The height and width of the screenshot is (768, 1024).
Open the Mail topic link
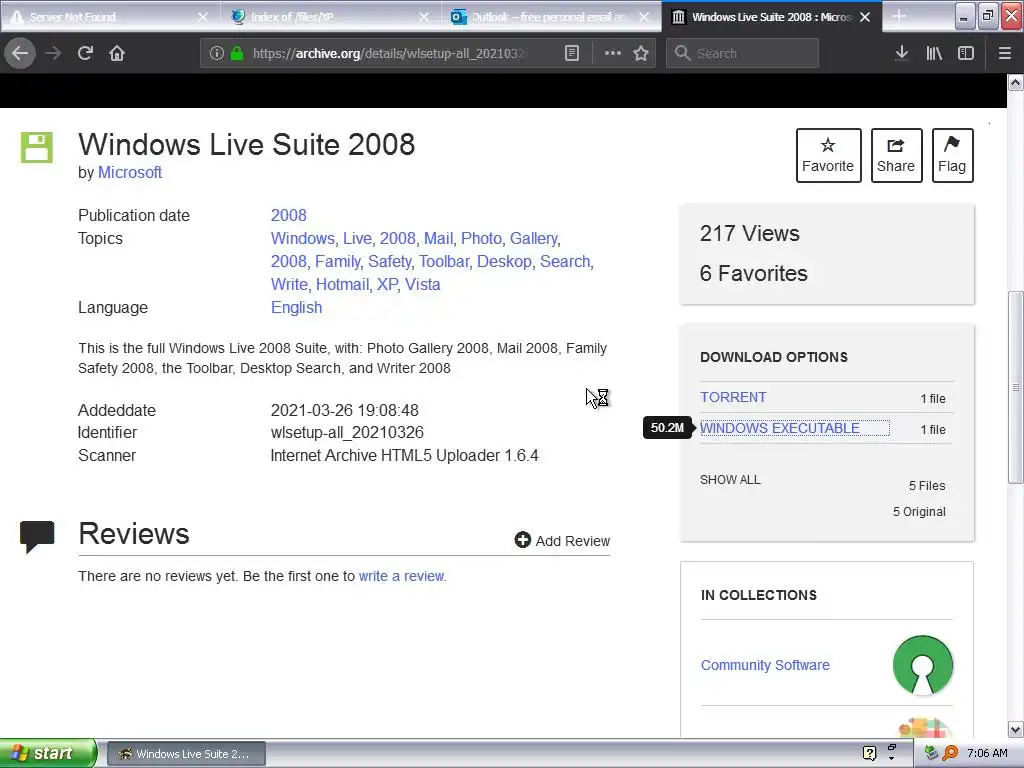(x=438, y=238)
